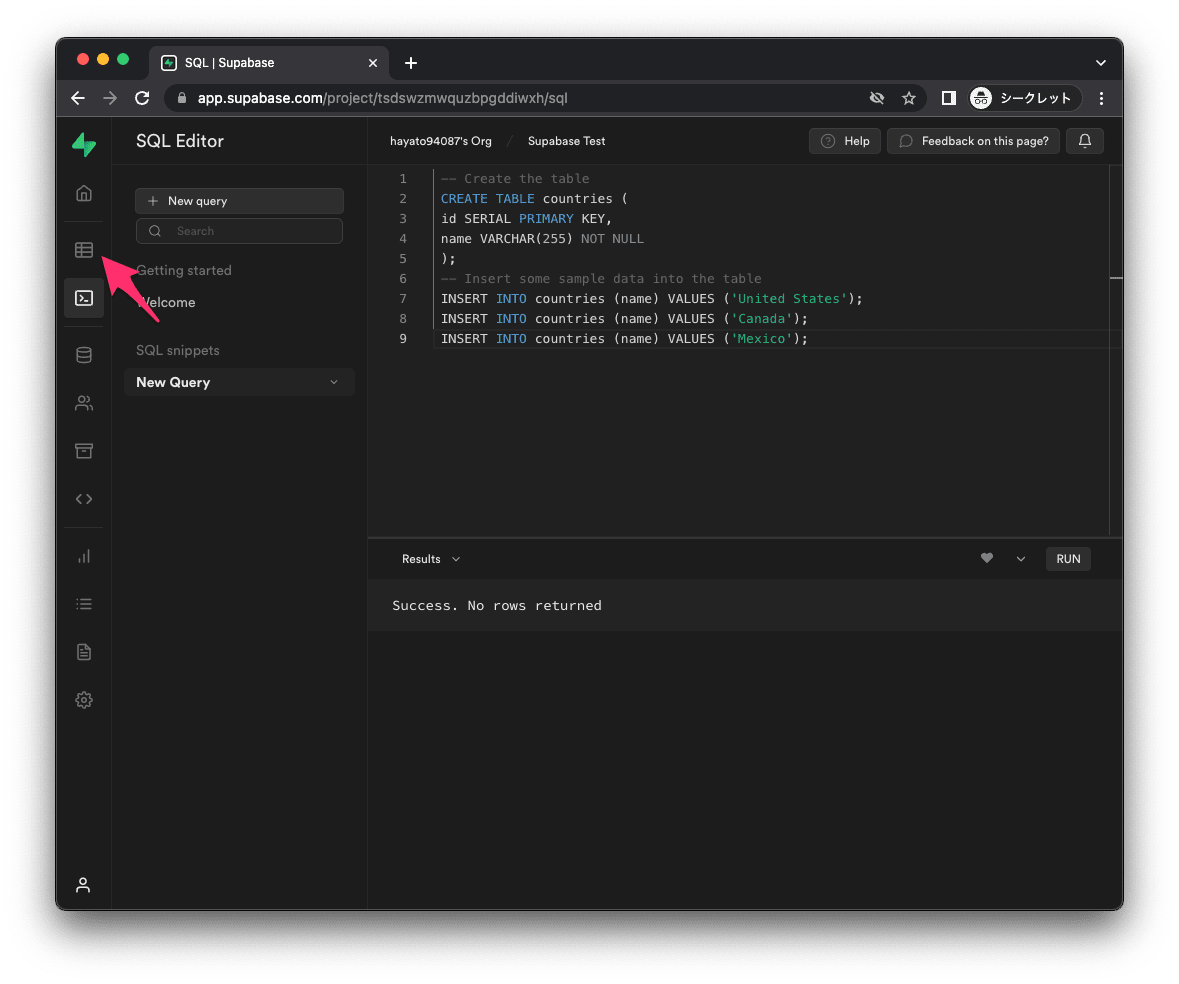
Task: Close the SQL | Supabase tab
Action: 372,63
